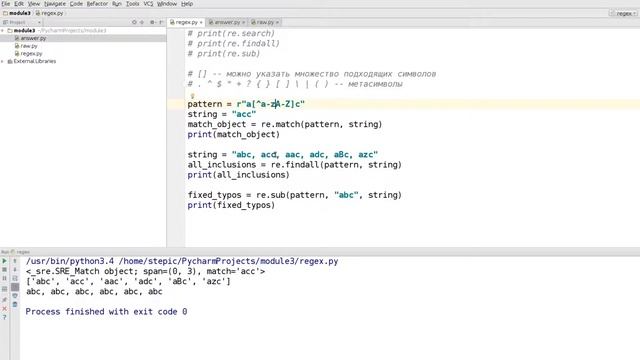Rerun the regex script with green play icon
The height and width of the screenshot is (360, 640).
pos(4,261)
